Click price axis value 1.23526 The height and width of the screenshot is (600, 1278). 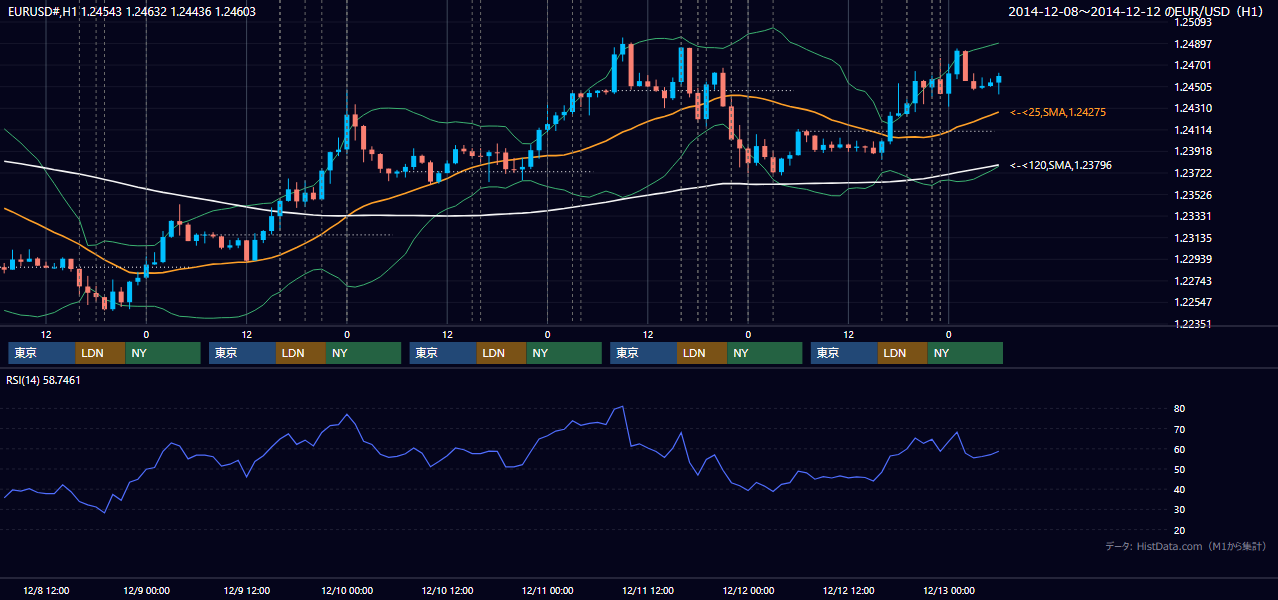(x=1192, y=195)
